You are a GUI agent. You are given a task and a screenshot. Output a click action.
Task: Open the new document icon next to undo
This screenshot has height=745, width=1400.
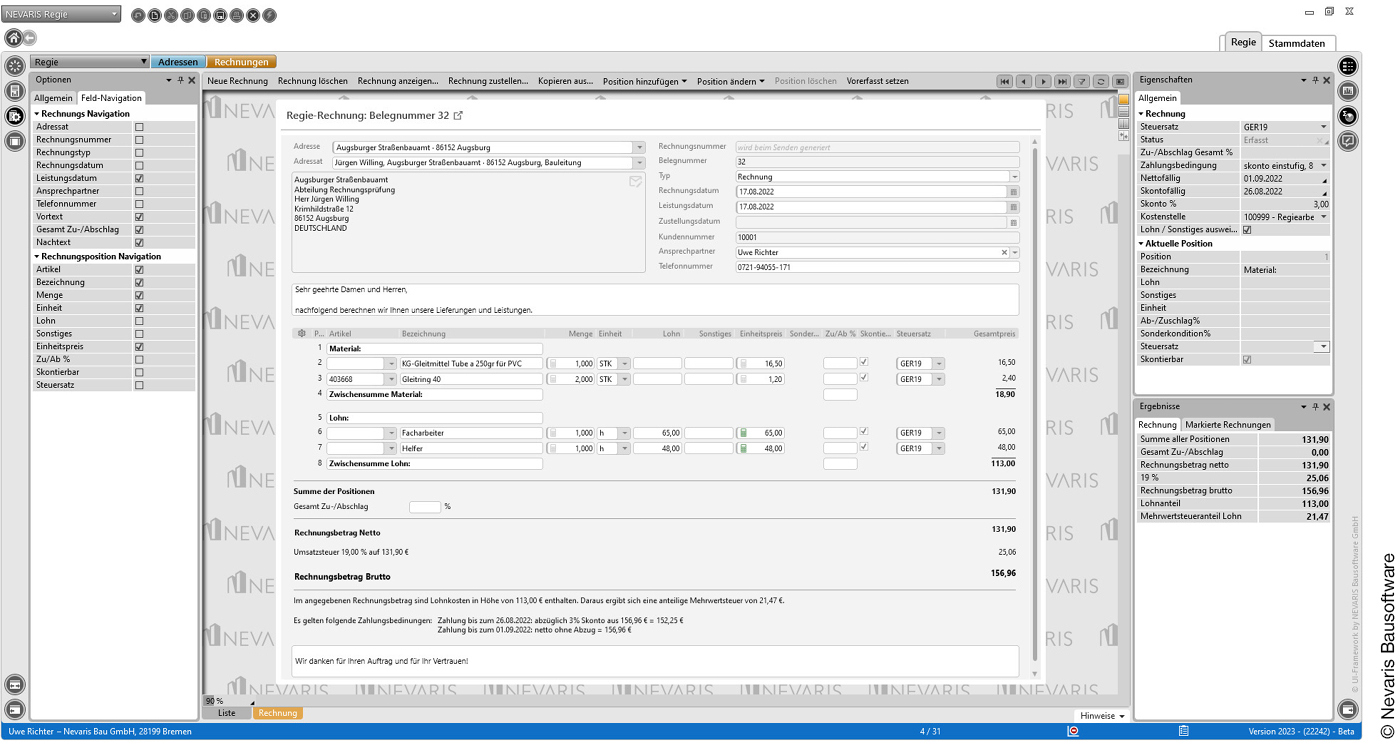[x=154, y=15]
